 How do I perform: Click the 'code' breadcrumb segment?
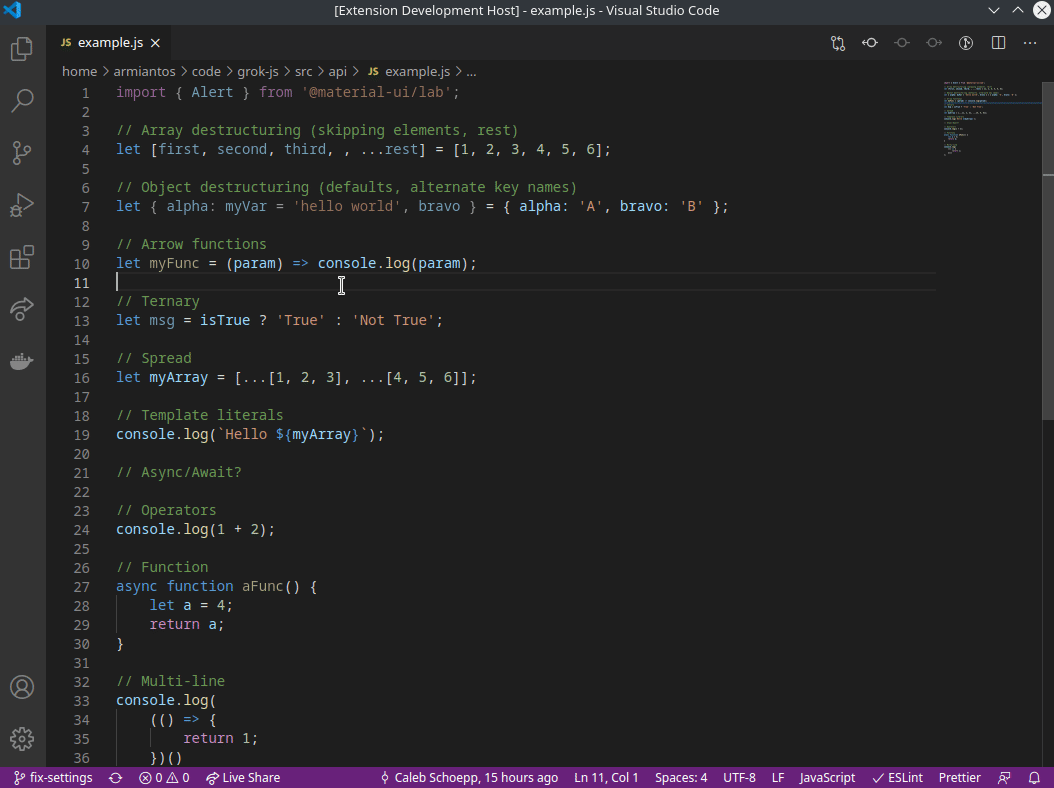(x=206, y=71)
